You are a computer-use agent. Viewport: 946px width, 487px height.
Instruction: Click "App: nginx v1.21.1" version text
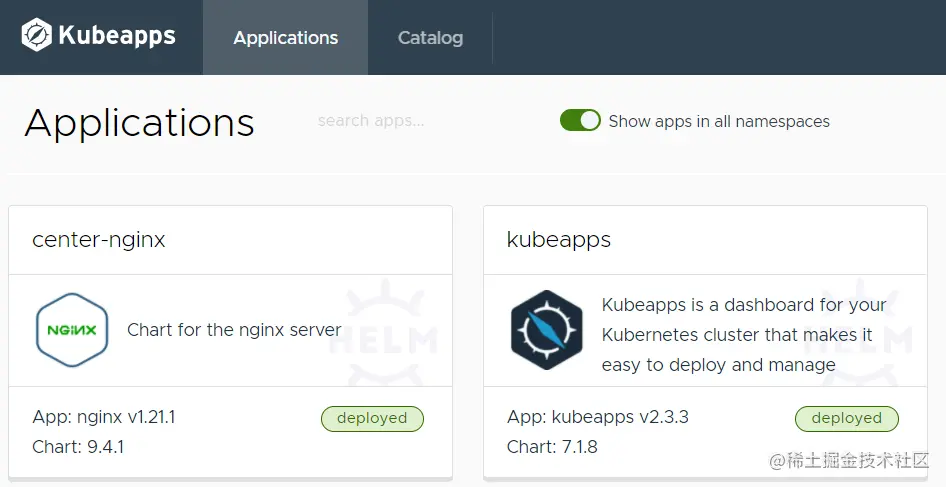click(x=104, y=417)
